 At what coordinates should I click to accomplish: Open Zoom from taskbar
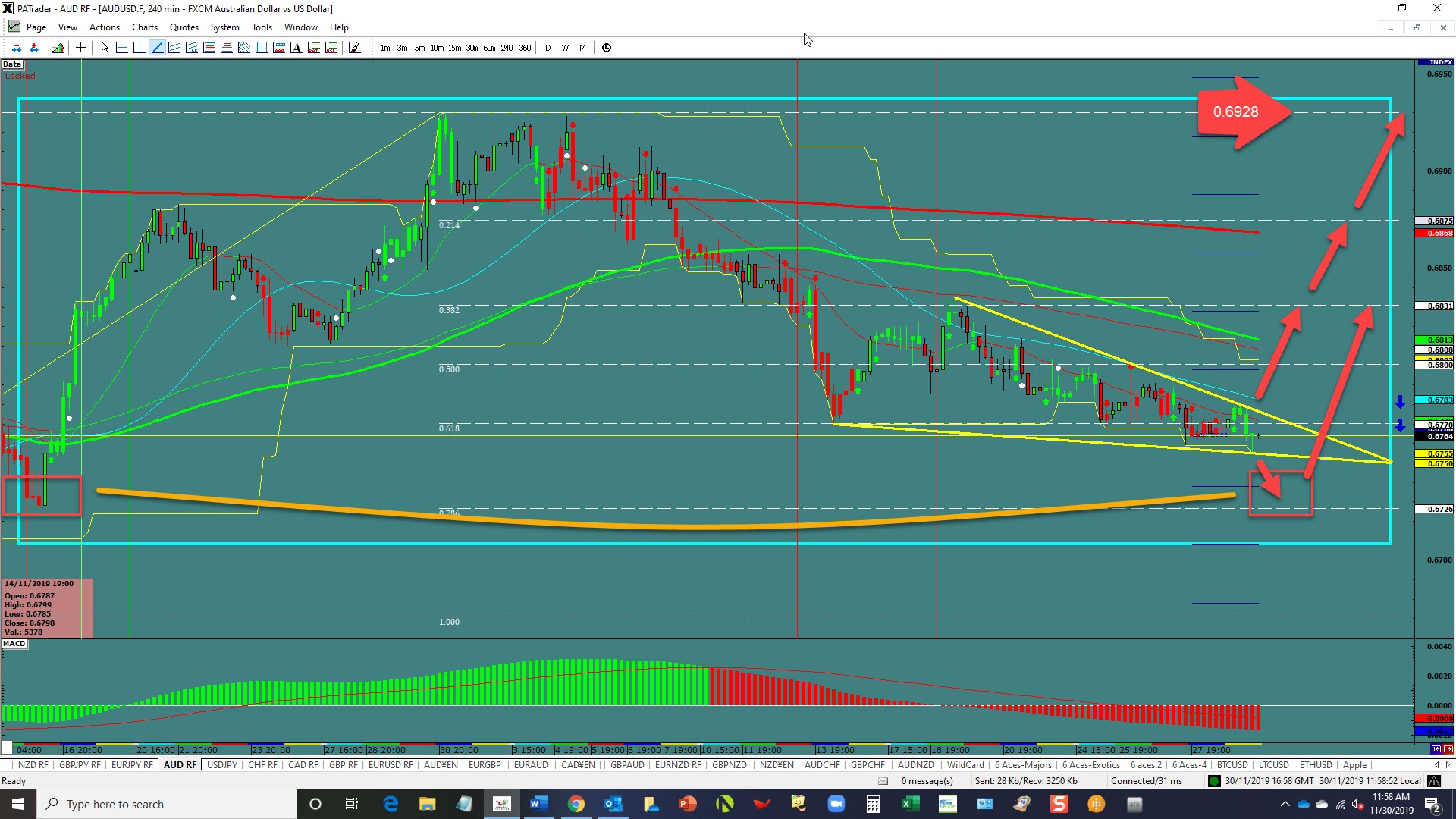836,804
